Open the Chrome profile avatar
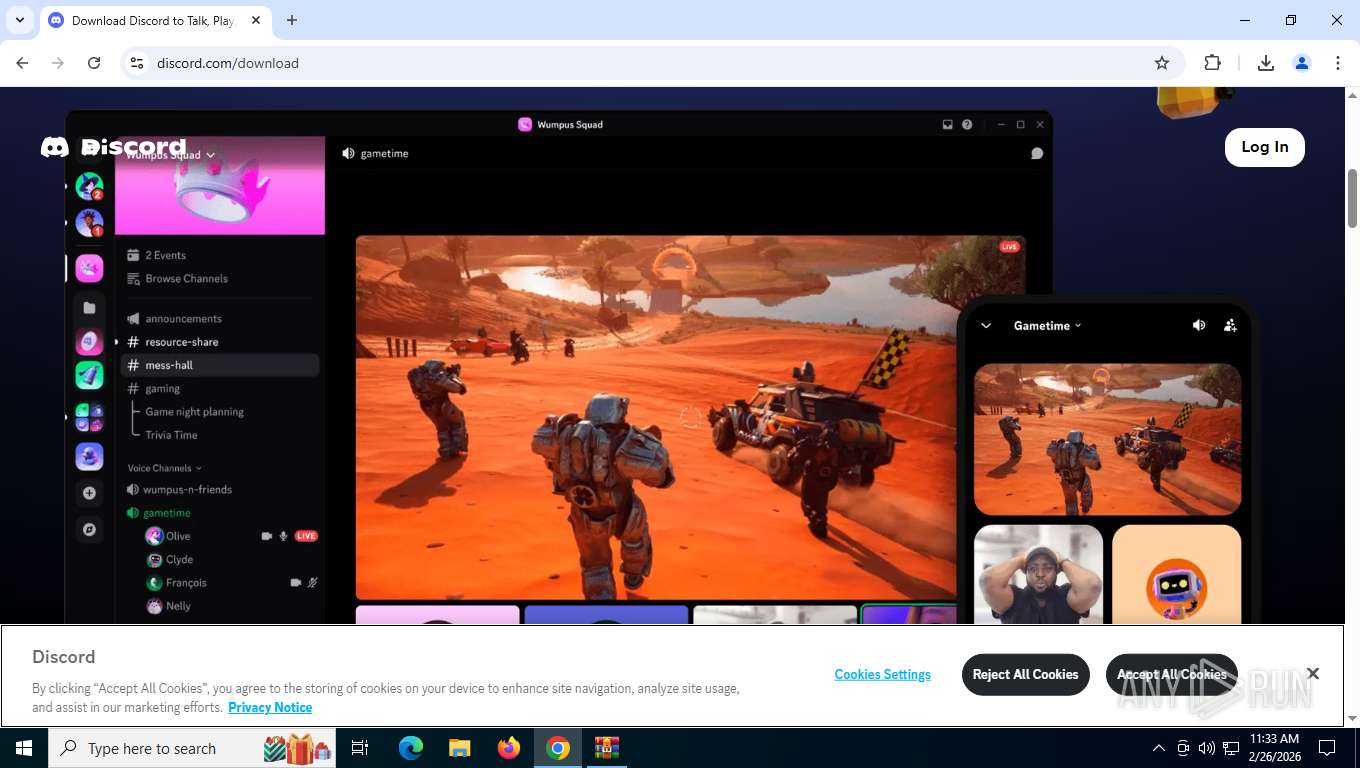Image resolution: width=1360 pixels, height=768 pixels. click(1302, 63)
